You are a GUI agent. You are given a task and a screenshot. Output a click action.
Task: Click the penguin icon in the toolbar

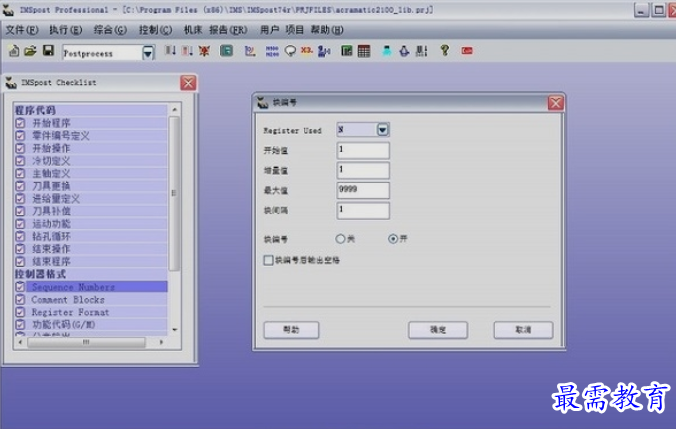[405, 51]
